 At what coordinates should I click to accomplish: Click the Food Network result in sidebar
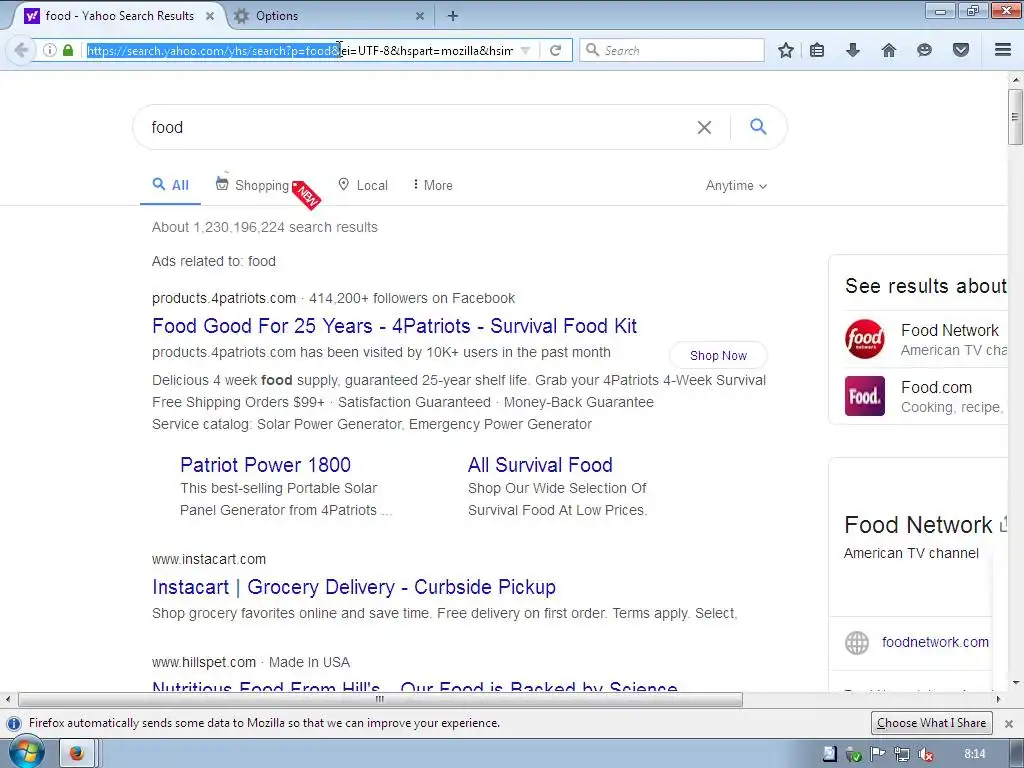tap(950, 330)
